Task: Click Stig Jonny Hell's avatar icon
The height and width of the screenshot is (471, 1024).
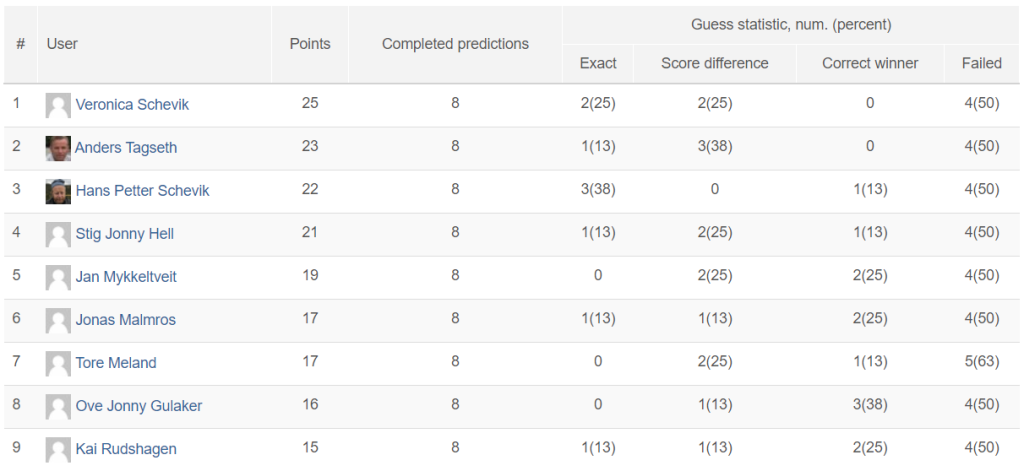Action: (x=58, y=235)
